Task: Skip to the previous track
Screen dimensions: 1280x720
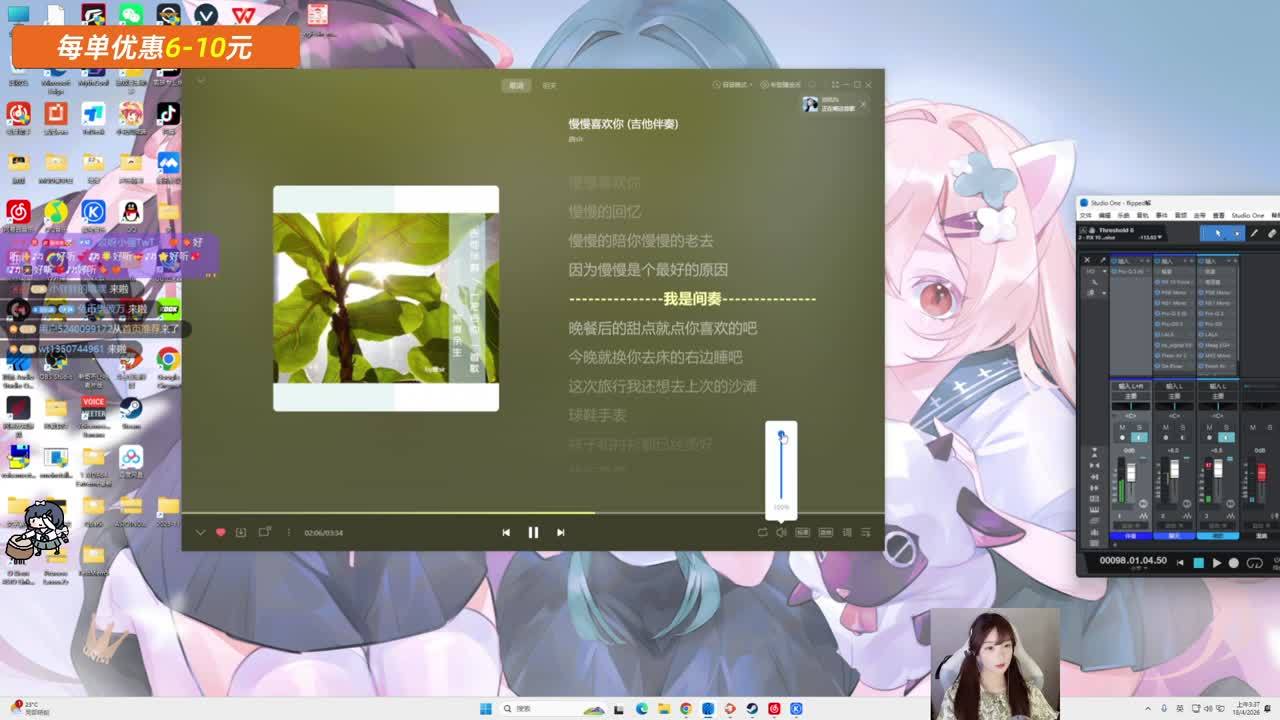Action: [506, 532]
